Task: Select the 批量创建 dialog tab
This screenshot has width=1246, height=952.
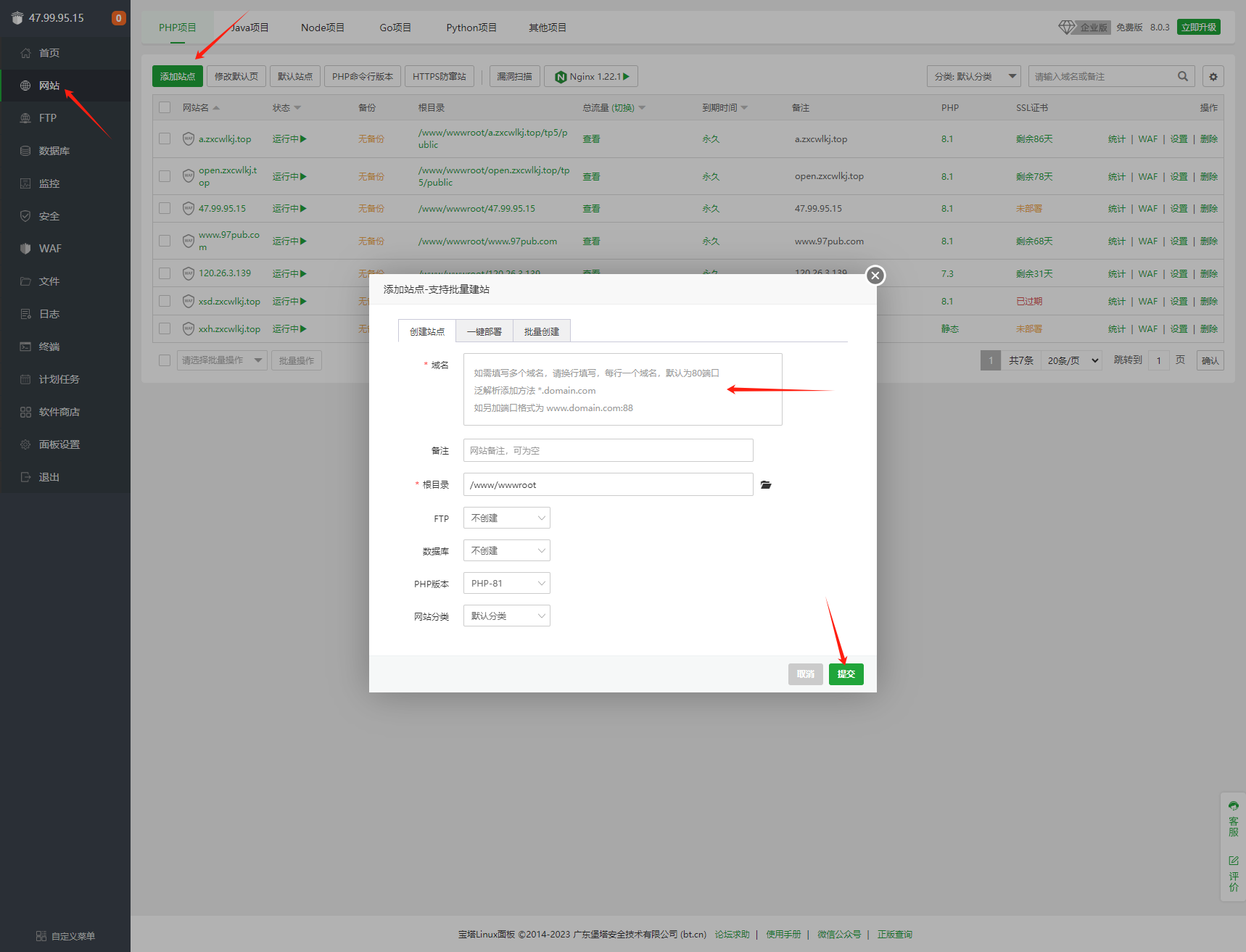Action: [542, 331]
